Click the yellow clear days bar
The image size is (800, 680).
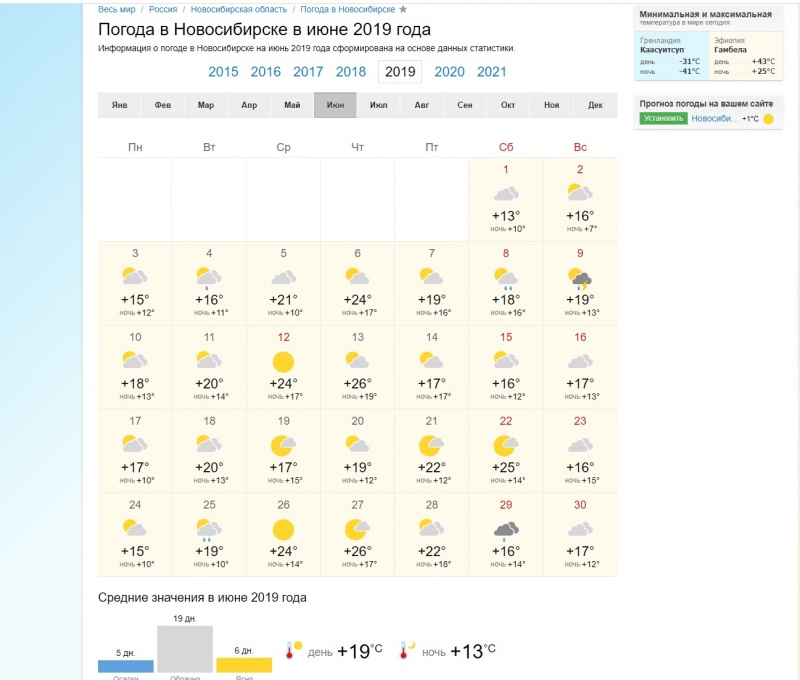click(x=244, y=665)
